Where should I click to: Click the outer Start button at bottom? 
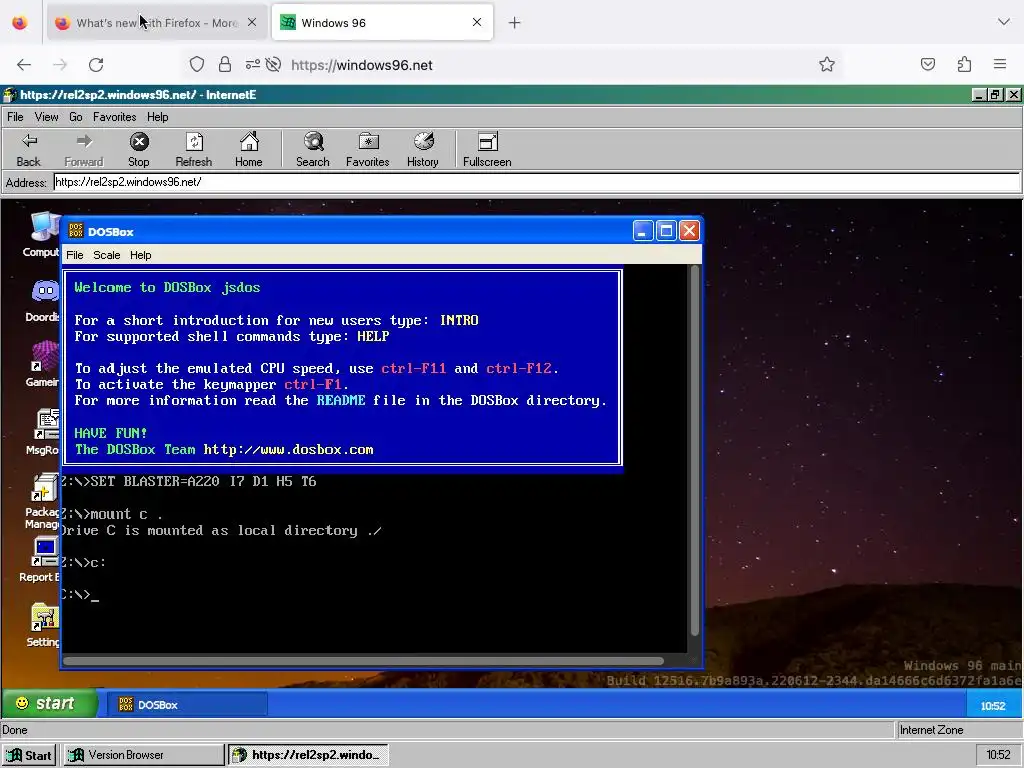[x=29, y=756]
